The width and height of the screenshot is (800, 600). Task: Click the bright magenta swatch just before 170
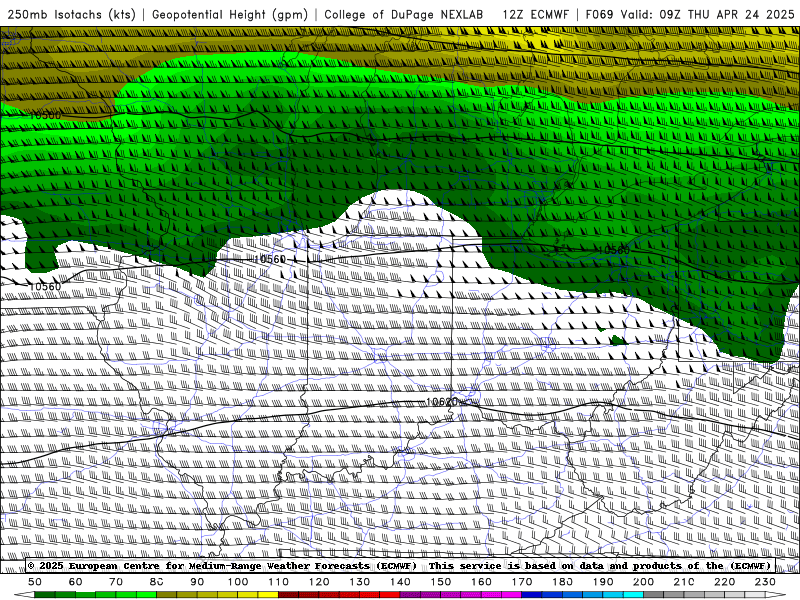pyautogui.click(x=512, y=595)
